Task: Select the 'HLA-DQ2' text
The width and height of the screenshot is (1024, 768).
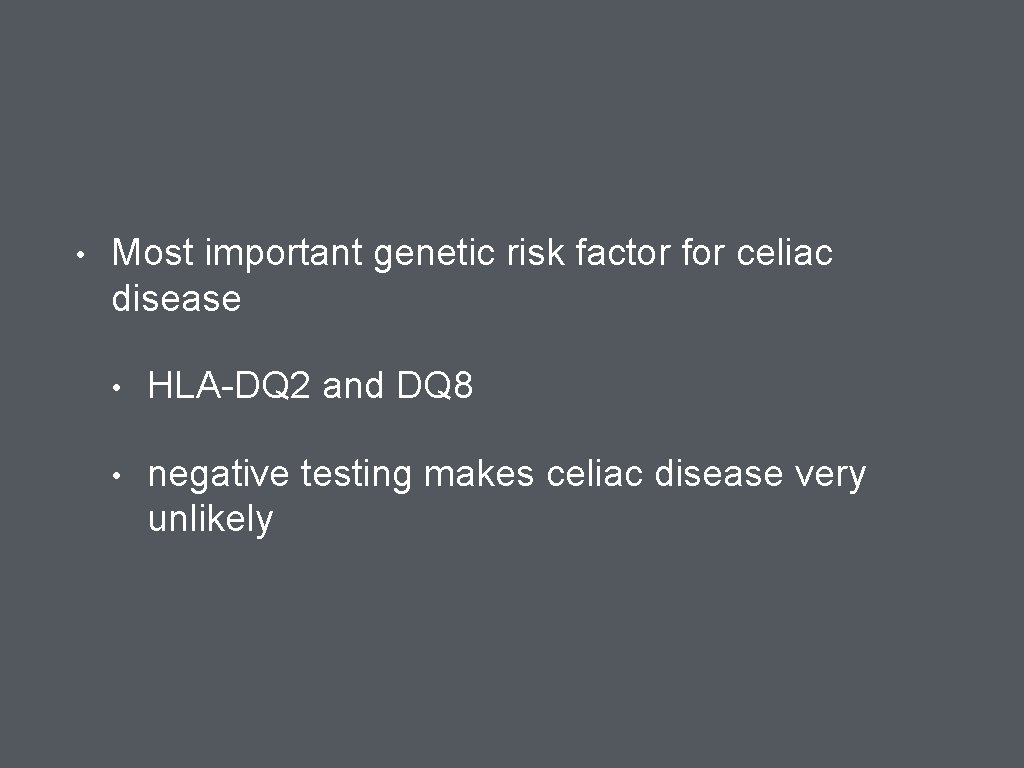Action: point(229,385)
